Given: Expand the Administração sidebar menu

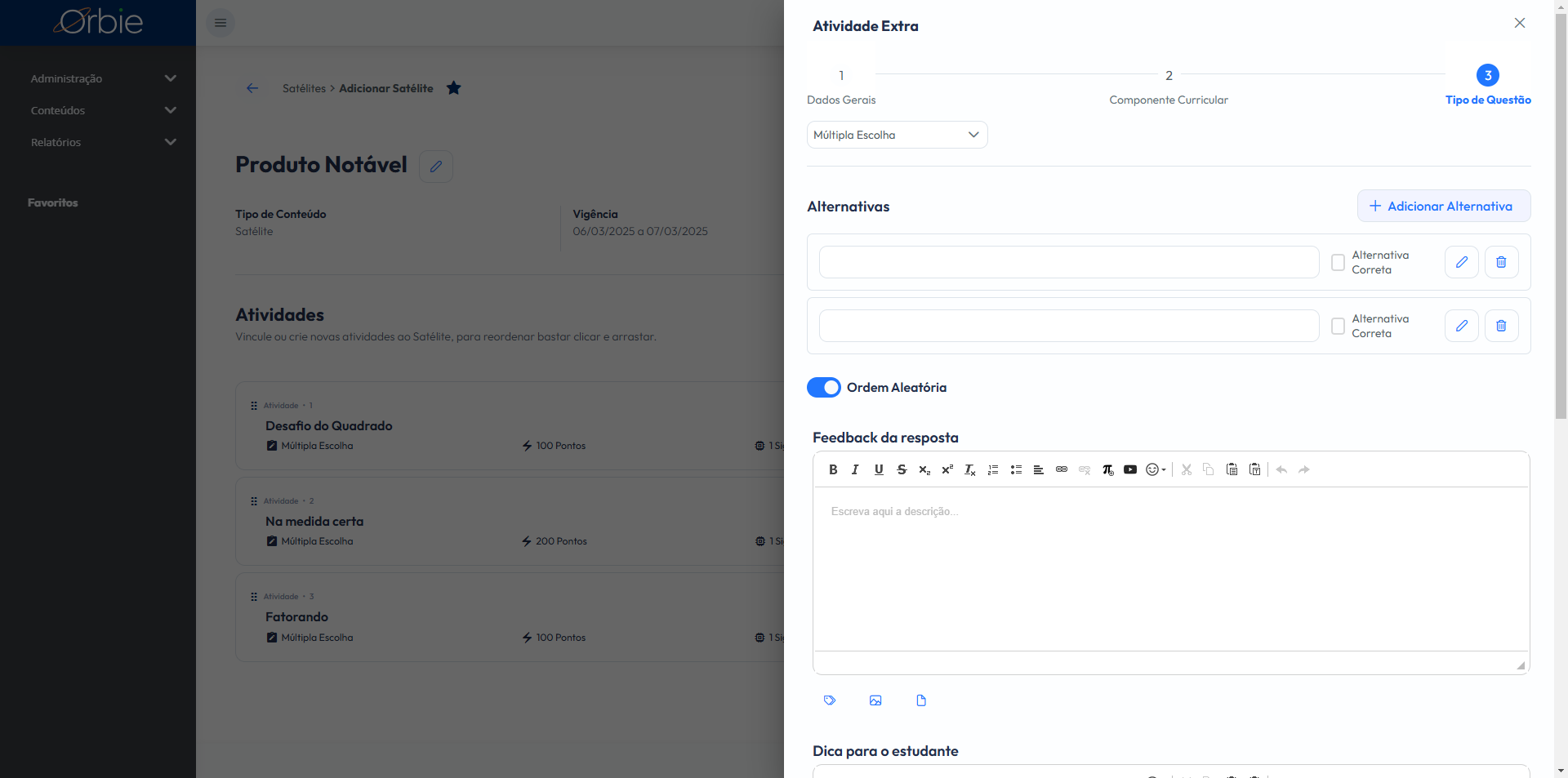Looking at the screenshot, I should (x=103, y=78).
